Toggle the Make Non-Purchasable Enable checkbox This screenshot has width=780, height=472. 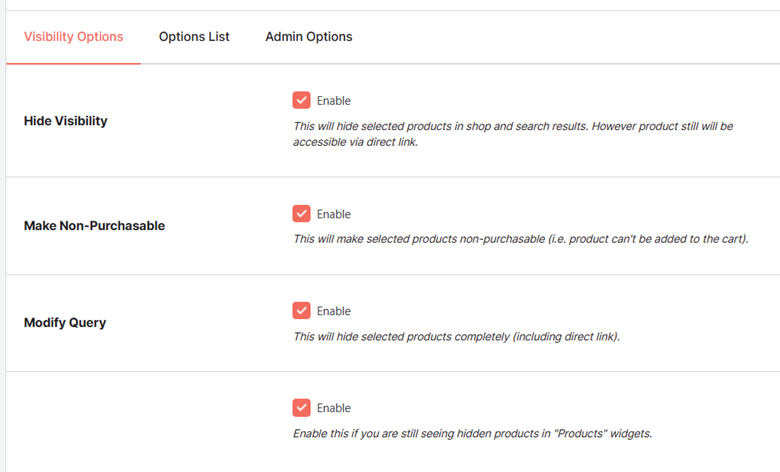(x=301, y=213)
